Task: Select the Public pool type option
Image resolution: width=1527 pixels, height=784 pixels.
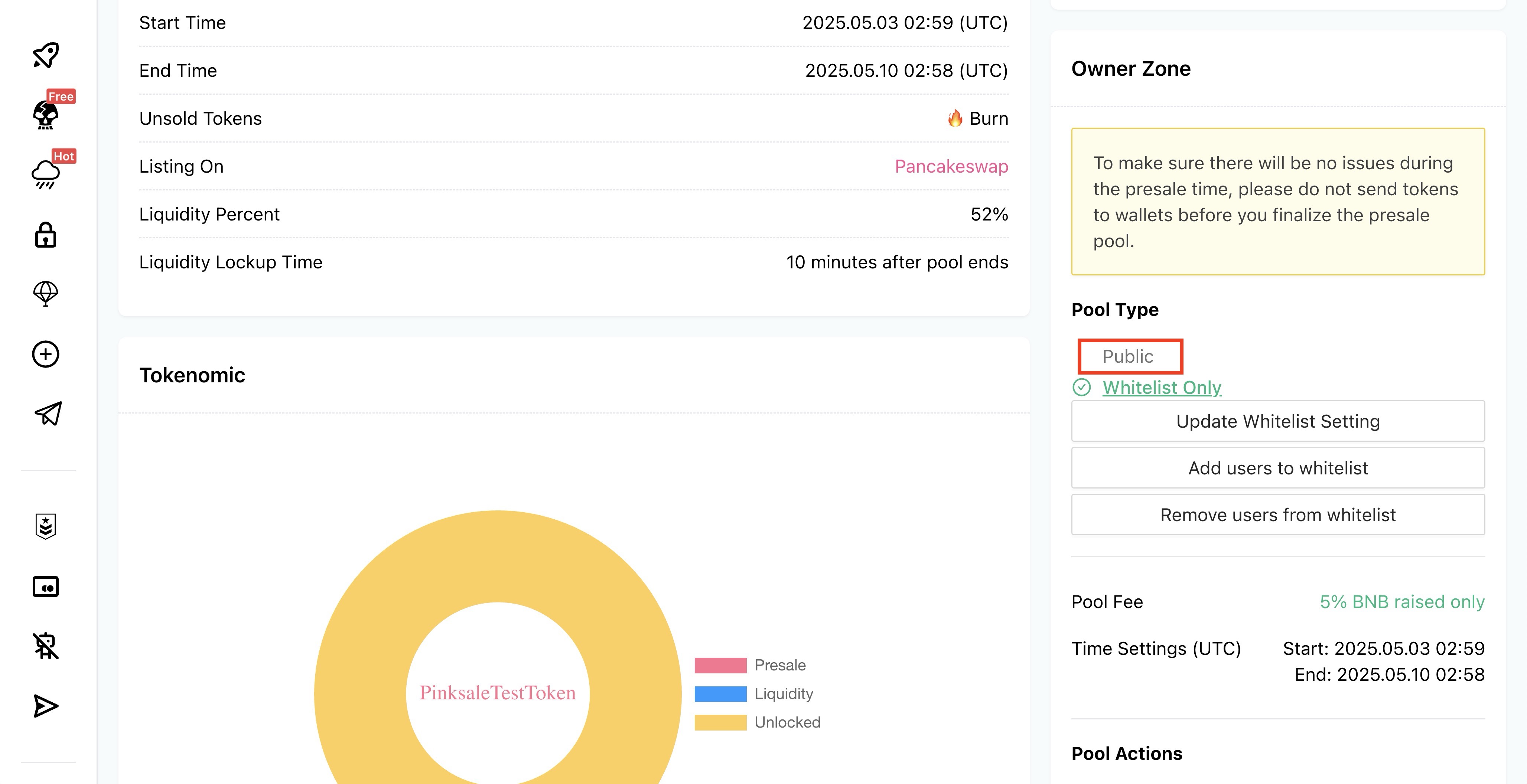Action: pyautogui.click(x=1127, y=356)
